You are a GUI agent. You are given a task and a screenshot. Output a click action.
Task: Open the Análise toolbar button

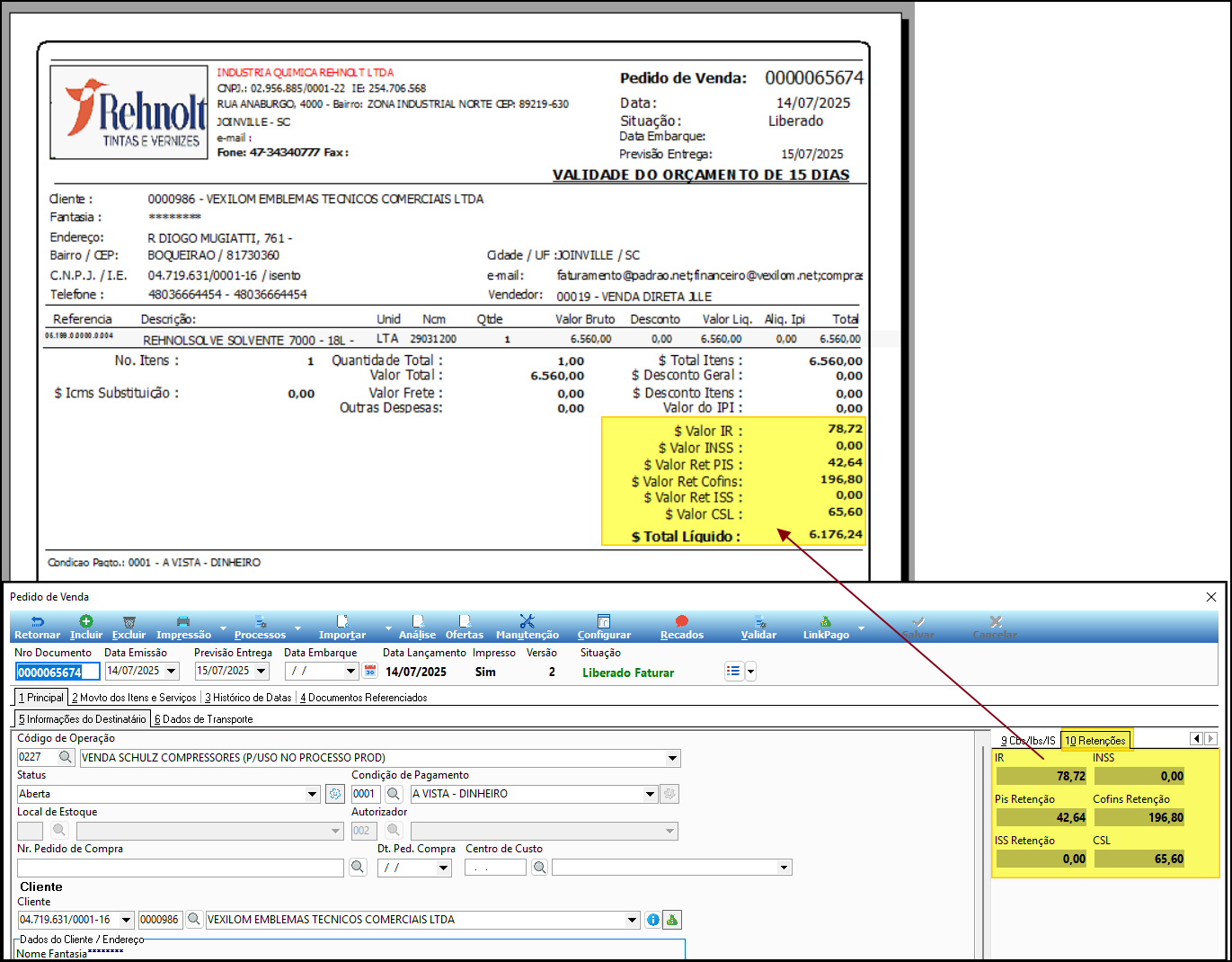(x=417, y=628)
